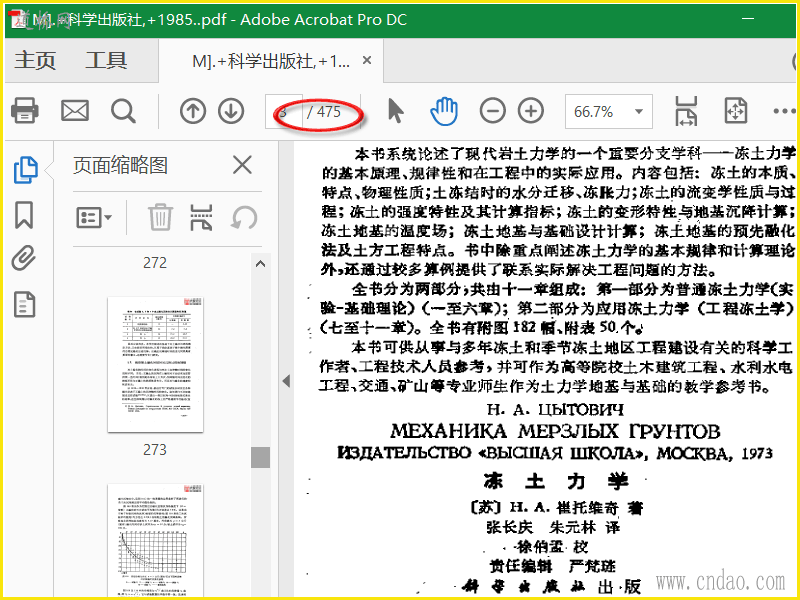Viewport: 800px width, 600px height.
Task: Print the document with the printer icon
Action: [24, 110]
